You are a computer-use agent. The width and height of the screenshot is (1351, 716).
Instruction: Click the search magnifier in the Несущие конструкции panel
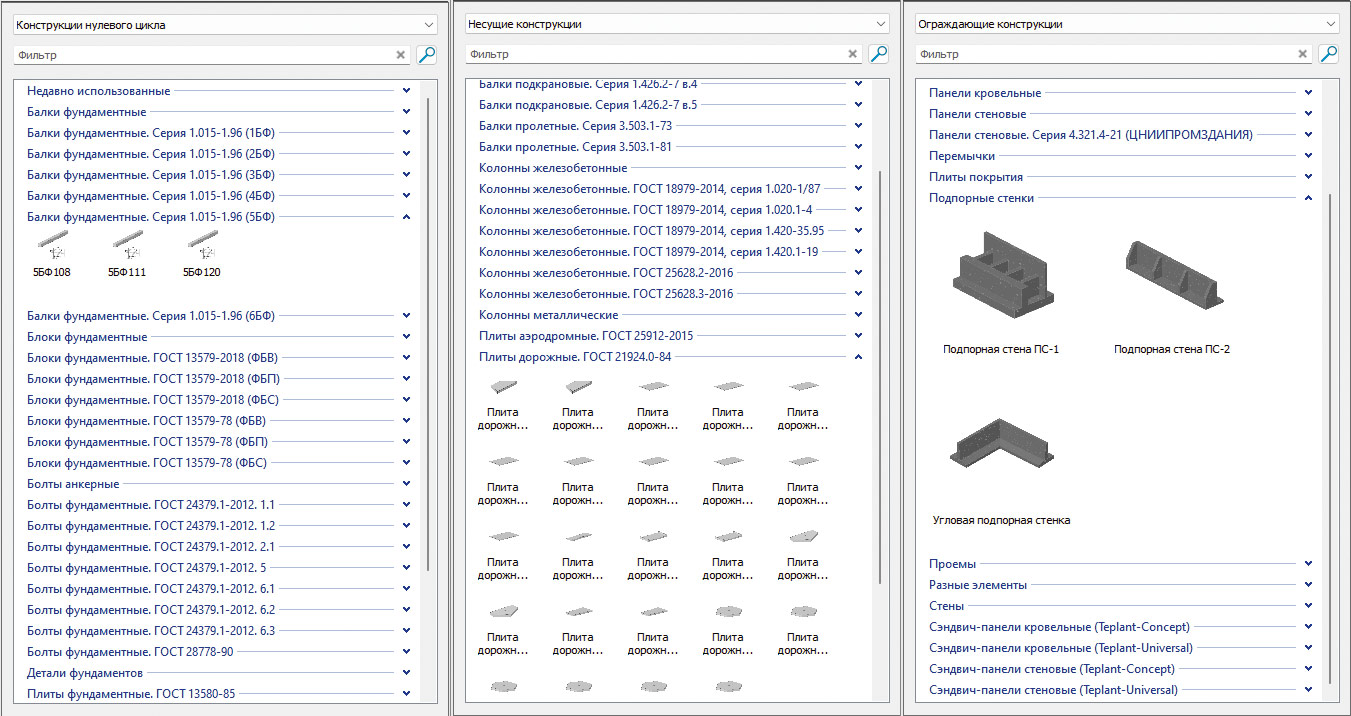pyautogui.click(x=879, y=54)
